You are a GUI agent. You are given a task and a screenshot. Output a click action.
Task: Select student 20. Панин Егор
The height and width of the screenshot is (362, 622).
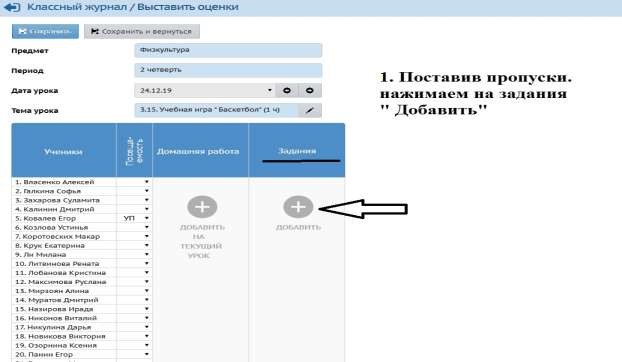click(x=44, y=354)
